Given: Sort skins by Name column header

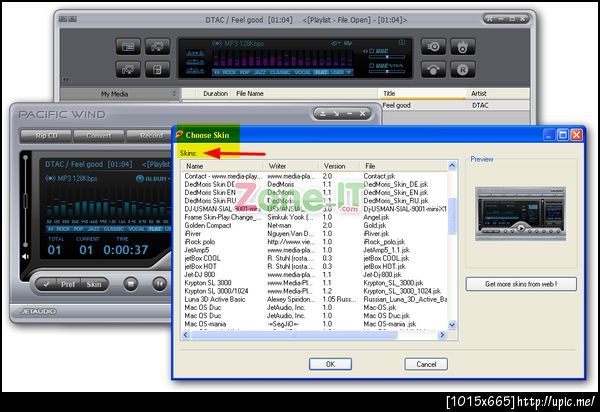Looking at the screenshot, I should click(x=222, y=166).
